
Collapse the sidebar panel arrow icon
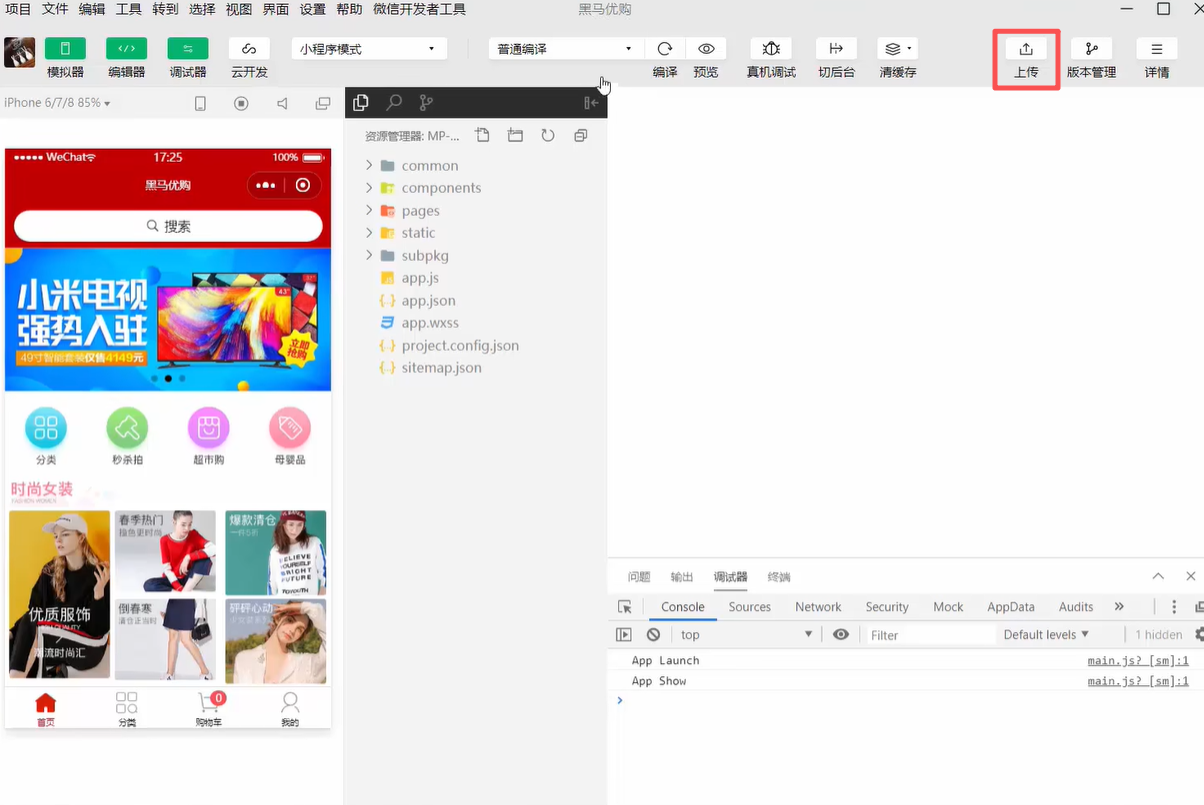591,103
